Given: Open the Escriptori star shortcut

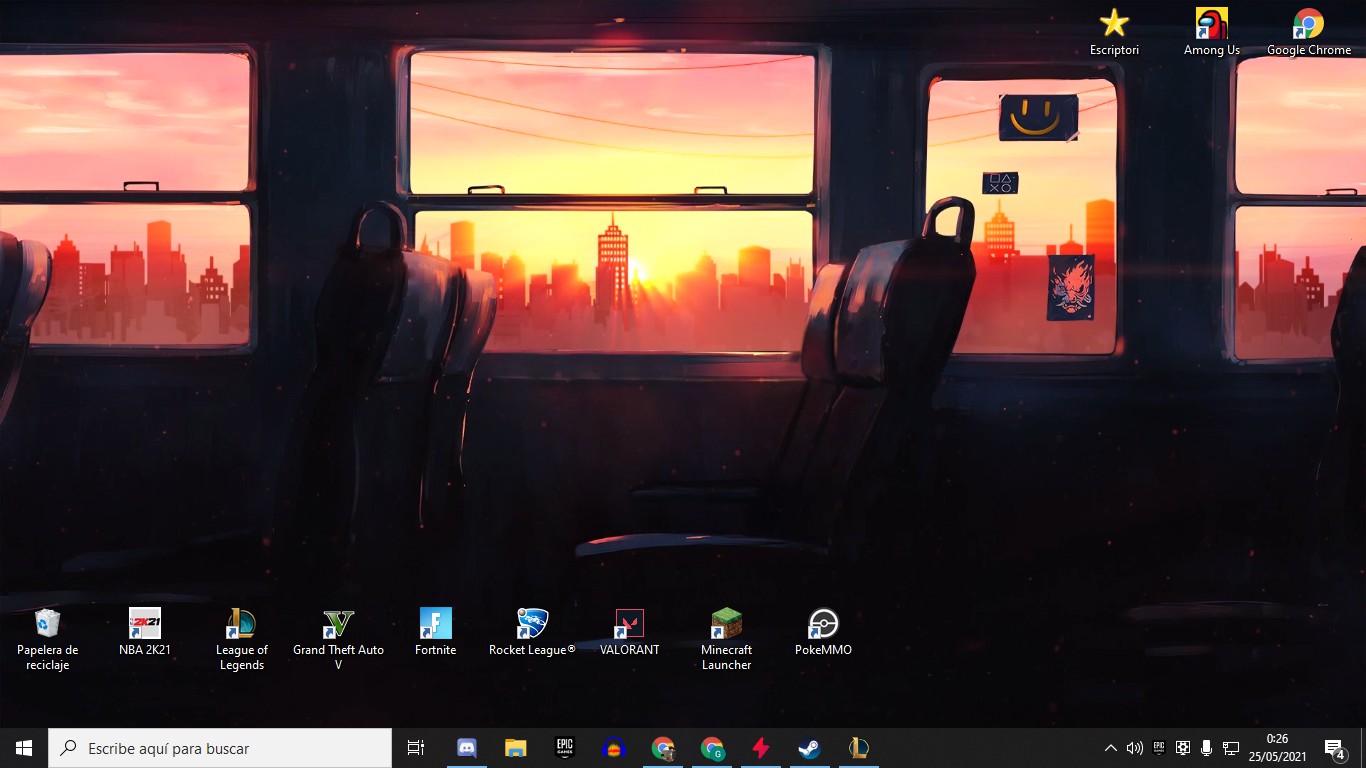Looking at the screenshot, I should pos(1114,32).
